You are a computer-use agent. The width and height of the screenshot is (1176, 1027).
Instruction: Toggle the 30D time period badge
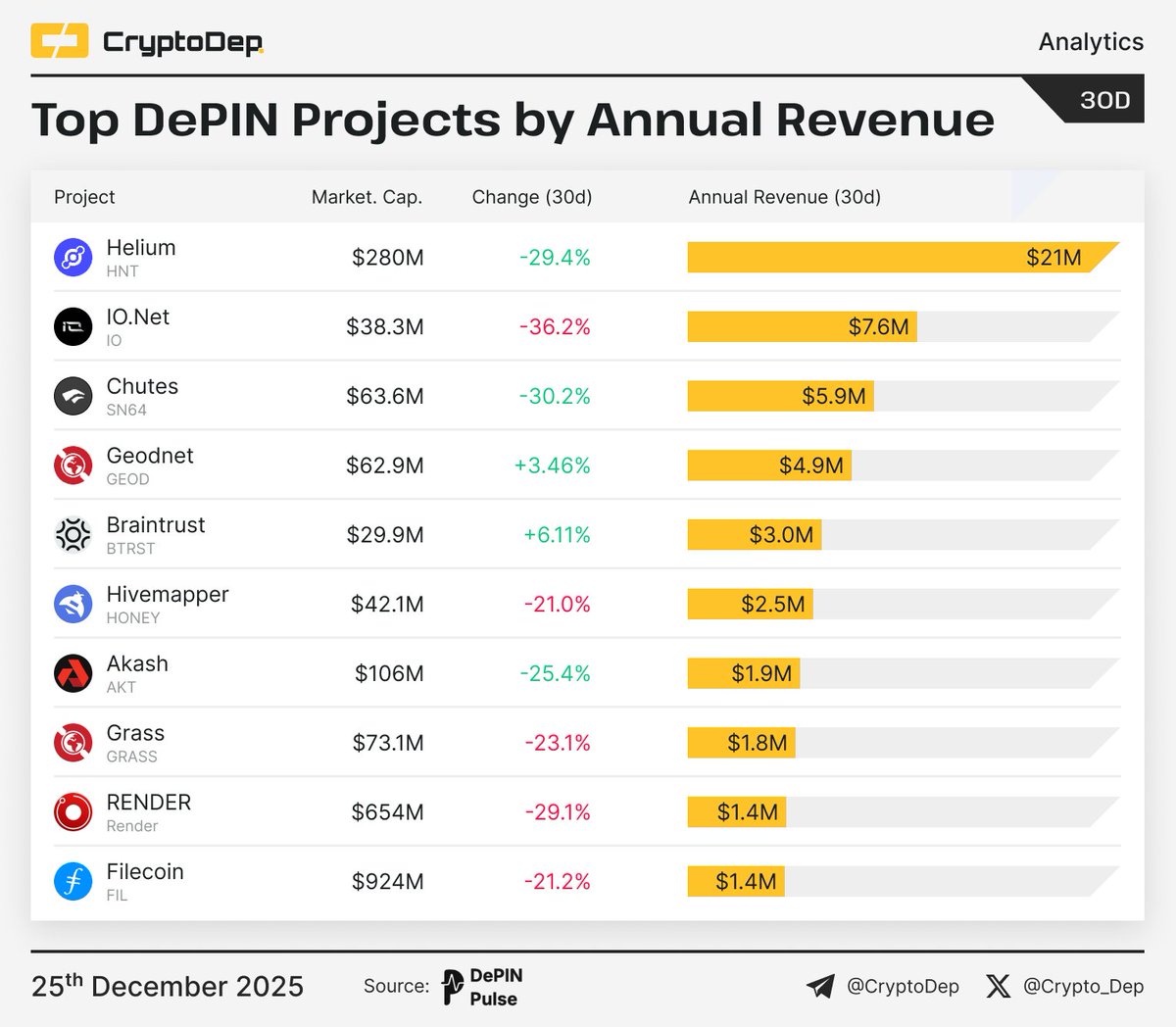(x=1105, y=99)
